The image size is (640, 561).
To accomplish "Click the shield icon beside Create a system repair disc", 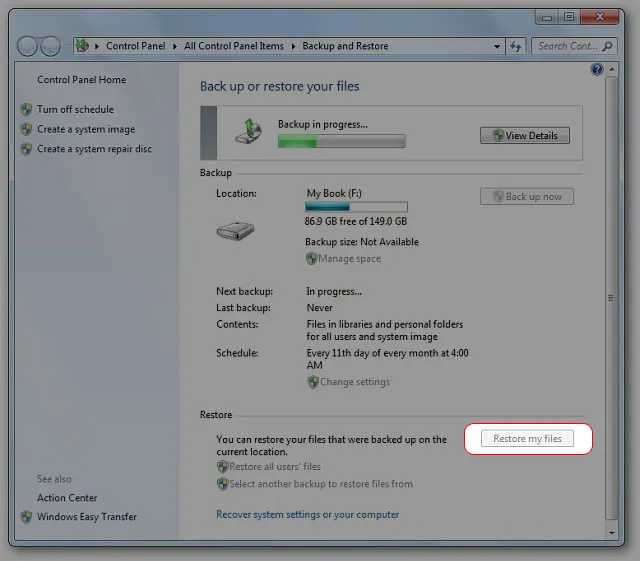I will tap(26, 149).
